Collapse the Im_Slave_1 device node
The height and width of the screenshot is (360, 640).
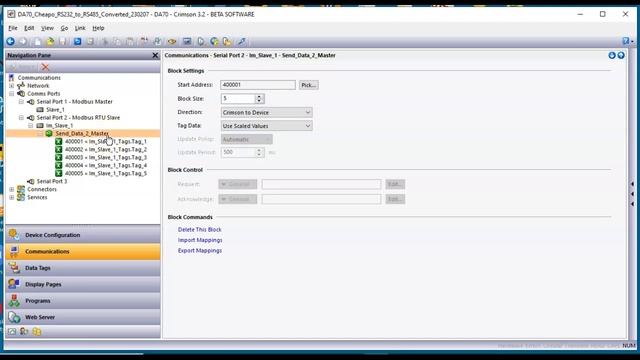(x=31, y=125)
